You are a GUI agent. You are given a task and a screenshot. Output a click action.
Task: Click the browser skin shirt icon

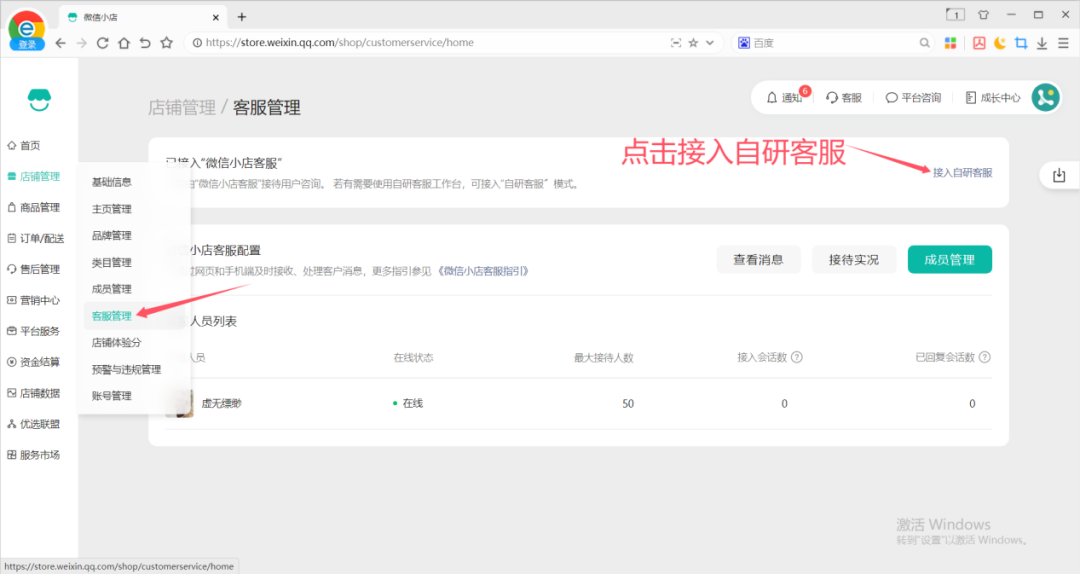point(984,14)
